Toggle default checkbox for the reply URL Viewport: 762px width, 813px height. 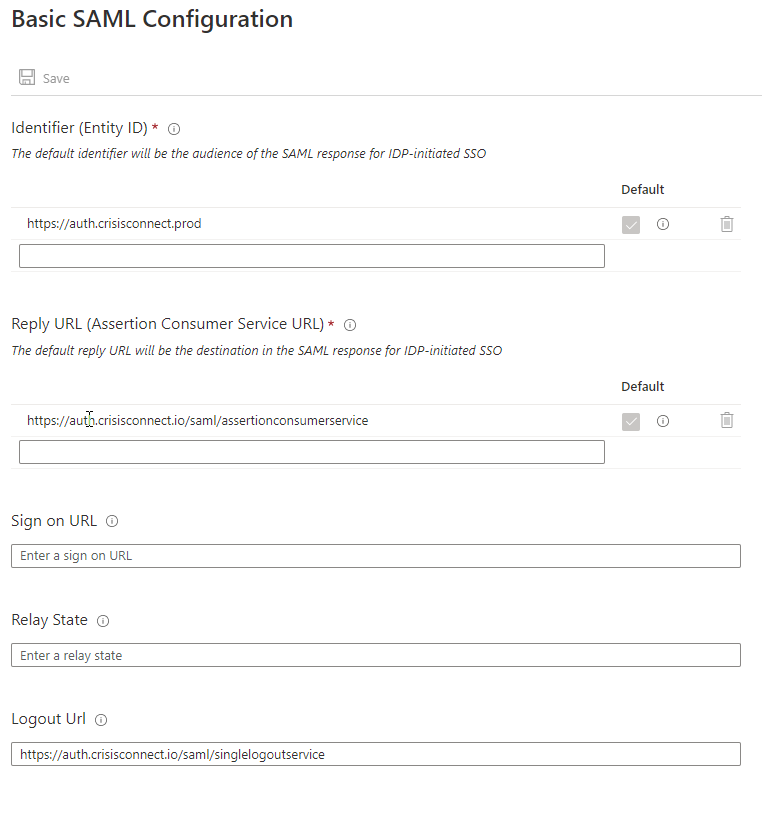tap(631, 422)
